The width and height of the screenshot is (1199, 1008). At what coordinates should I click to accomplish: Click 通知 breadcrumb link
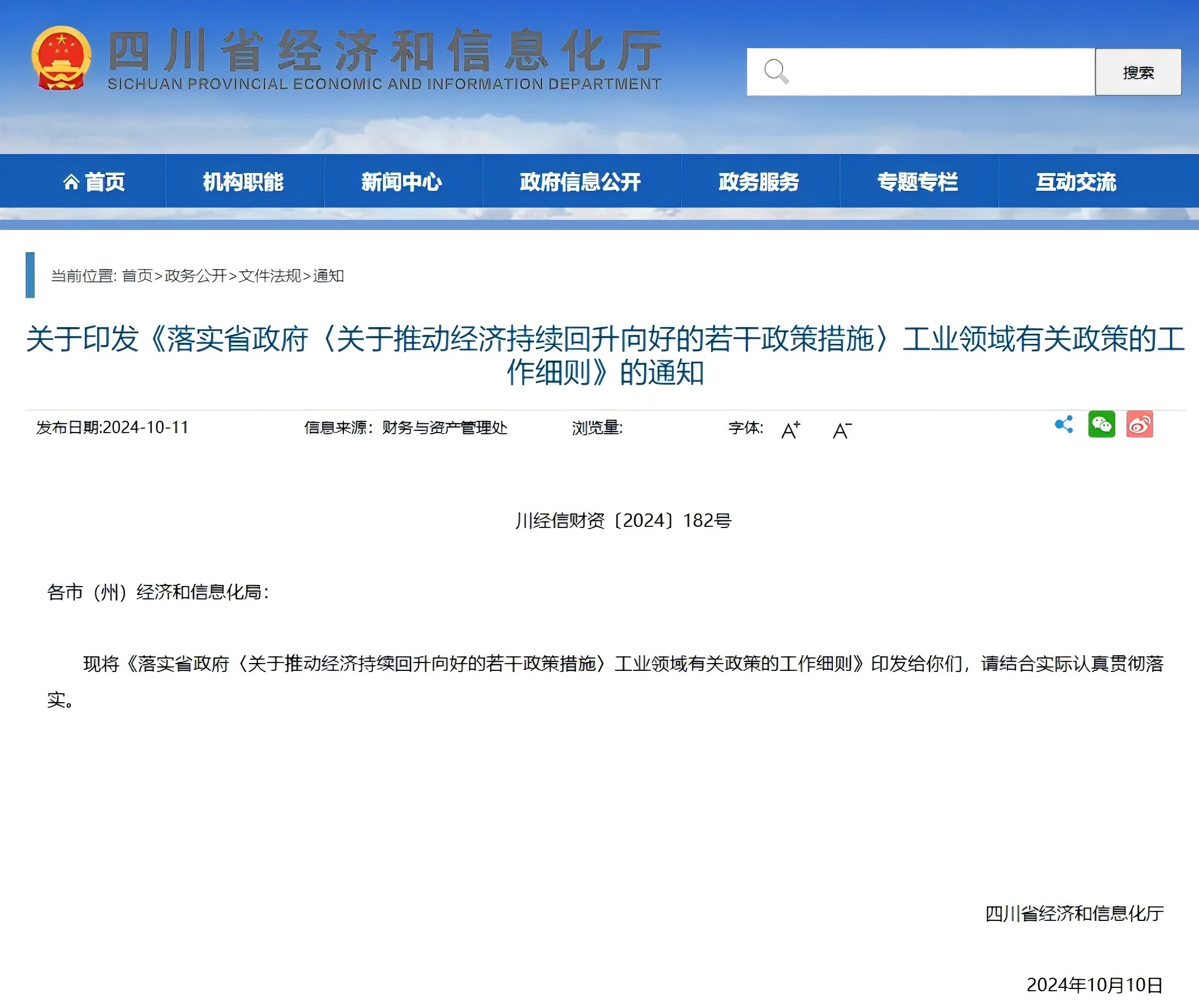328,276
